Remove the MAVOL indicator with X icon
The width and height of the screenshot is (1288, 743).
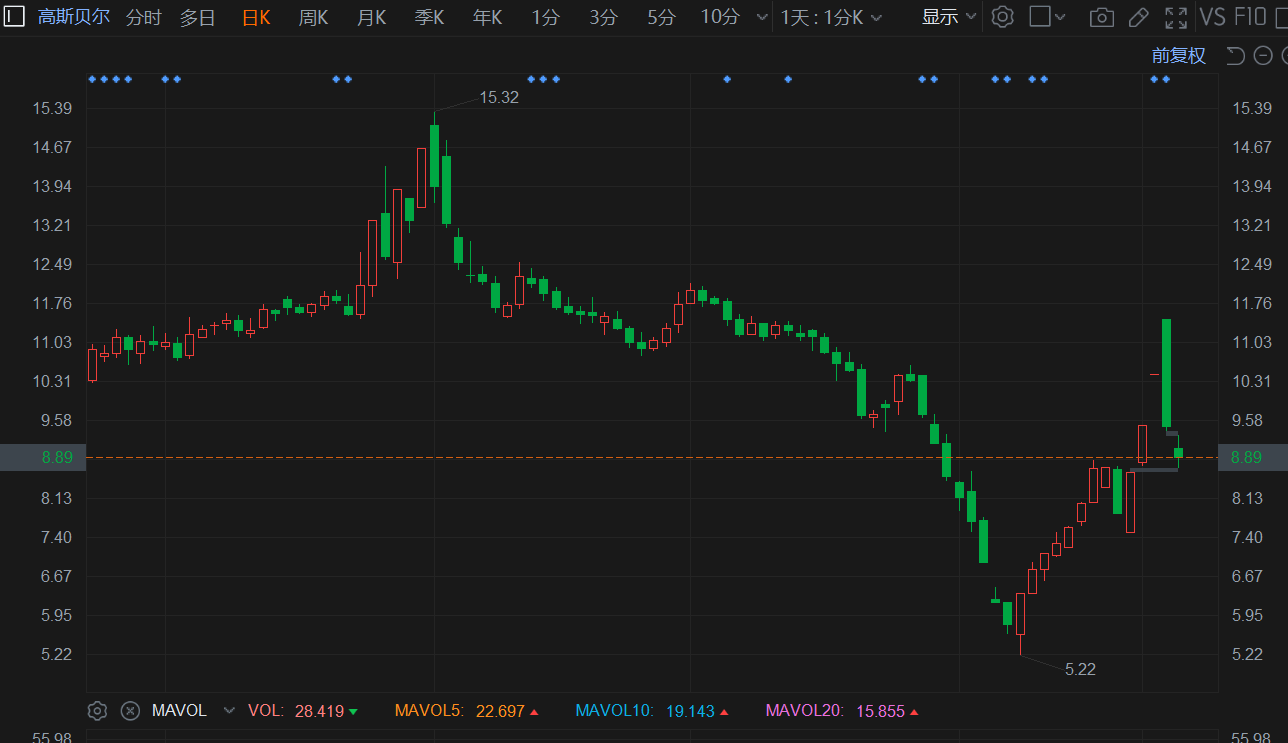point(130,711)
